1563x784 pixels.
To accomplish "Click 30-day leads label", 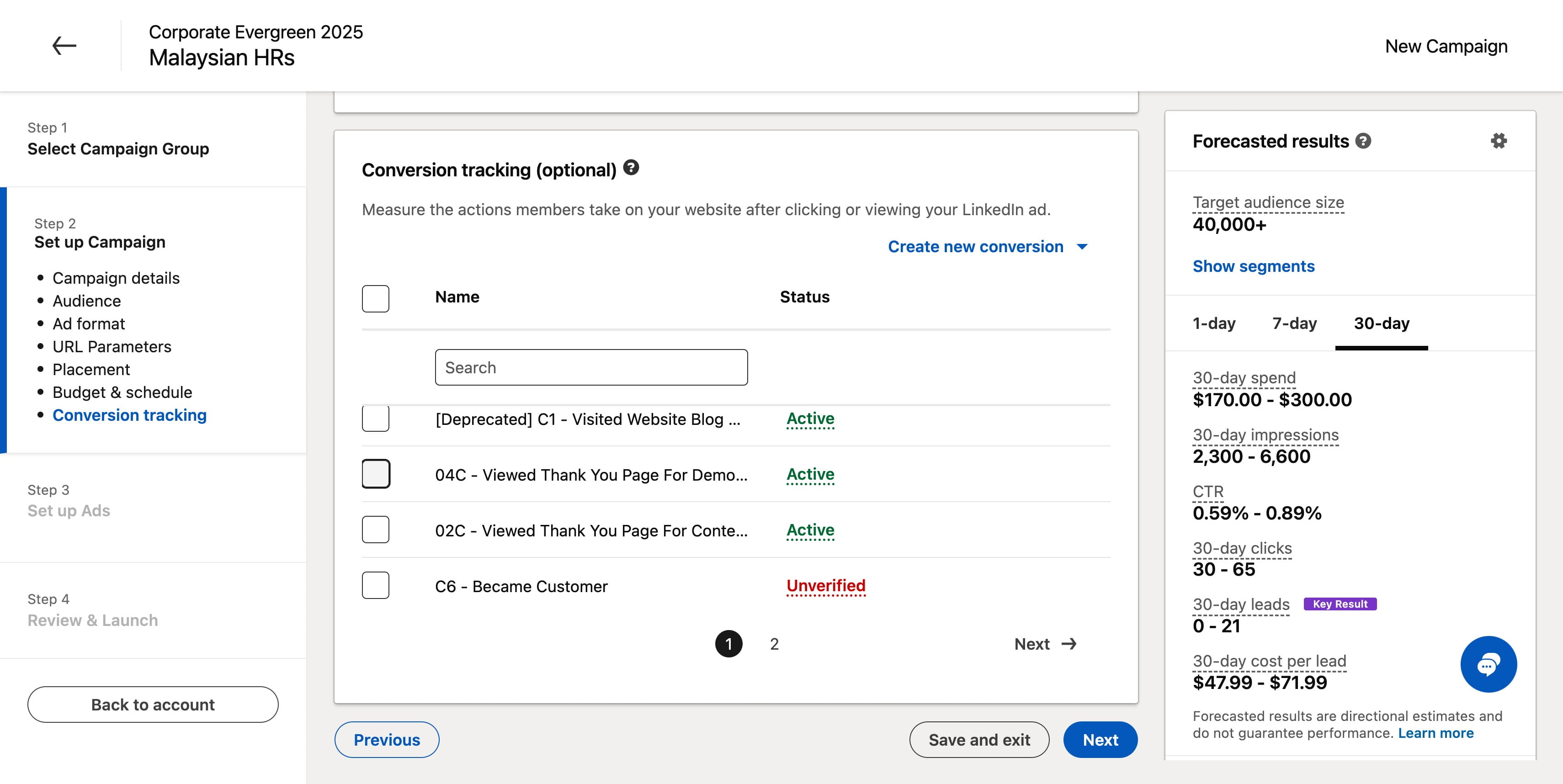I will point(1241,604).
